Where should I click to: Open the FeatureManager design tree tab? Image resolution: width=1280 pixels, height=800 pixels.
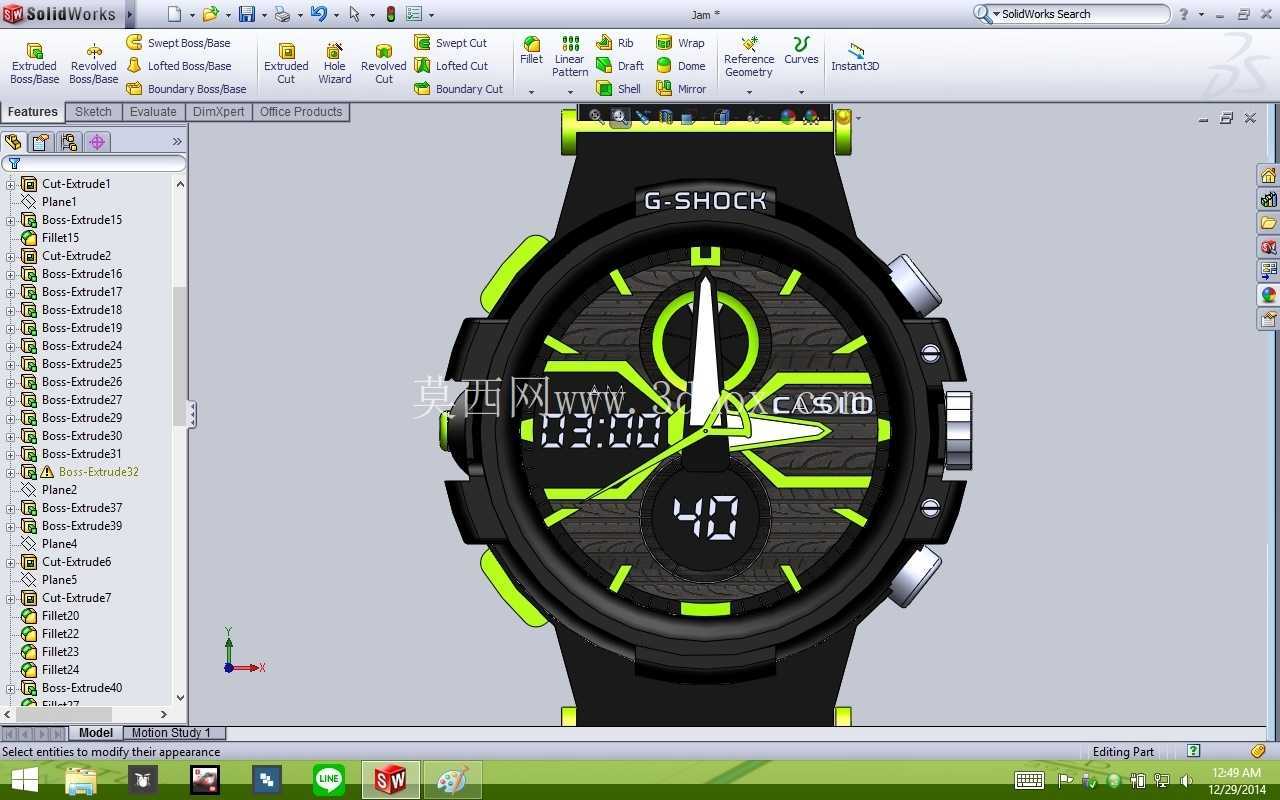click(x=13, y=142)
